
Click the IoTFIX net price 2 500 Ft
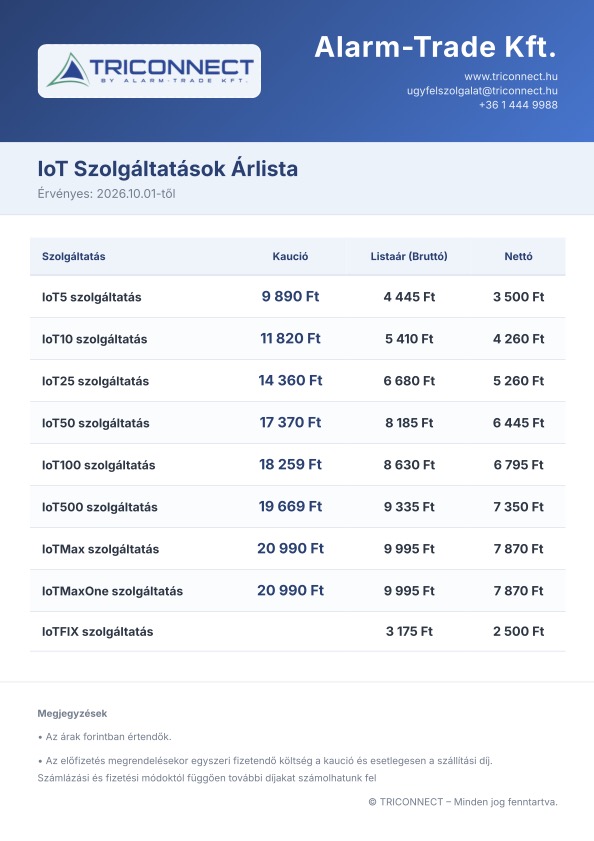(518, 631)
